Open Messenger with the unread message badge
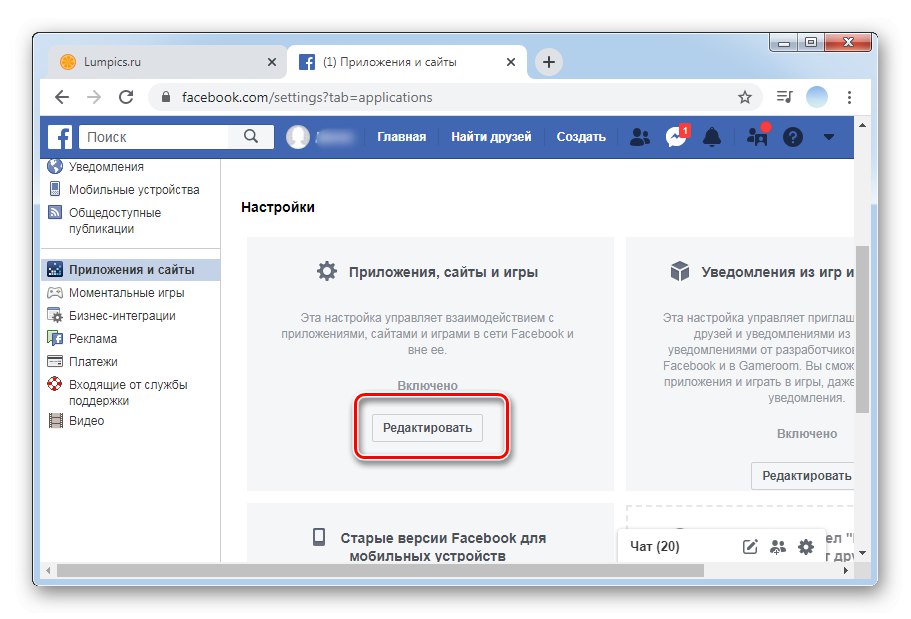Image resolution: width=911 pixels, height=619 pixels. pyautogui.click(x=676, y=137)
